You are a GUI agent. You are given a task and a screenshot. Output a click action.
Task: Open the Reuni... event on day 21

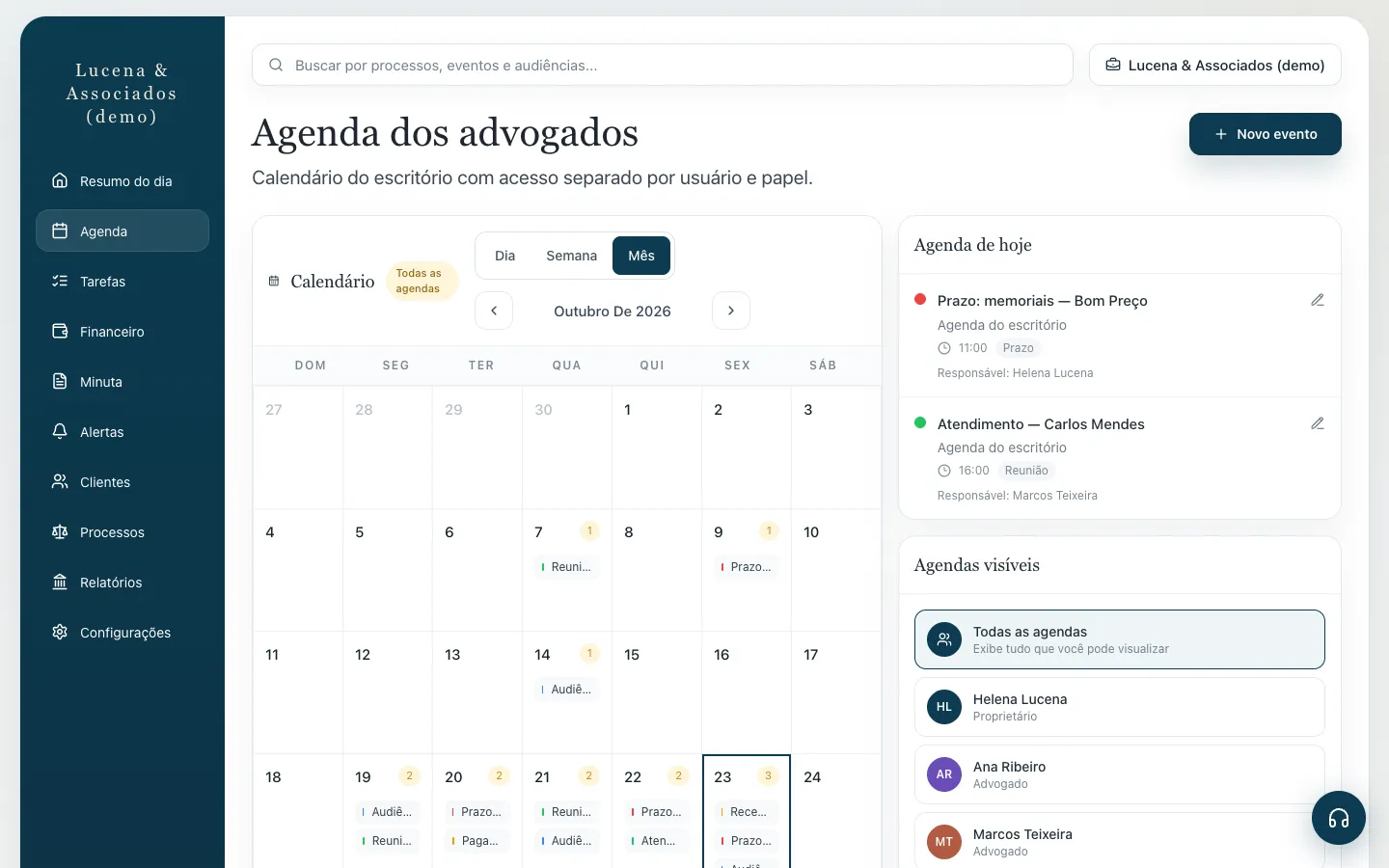(x=567, y=812)
